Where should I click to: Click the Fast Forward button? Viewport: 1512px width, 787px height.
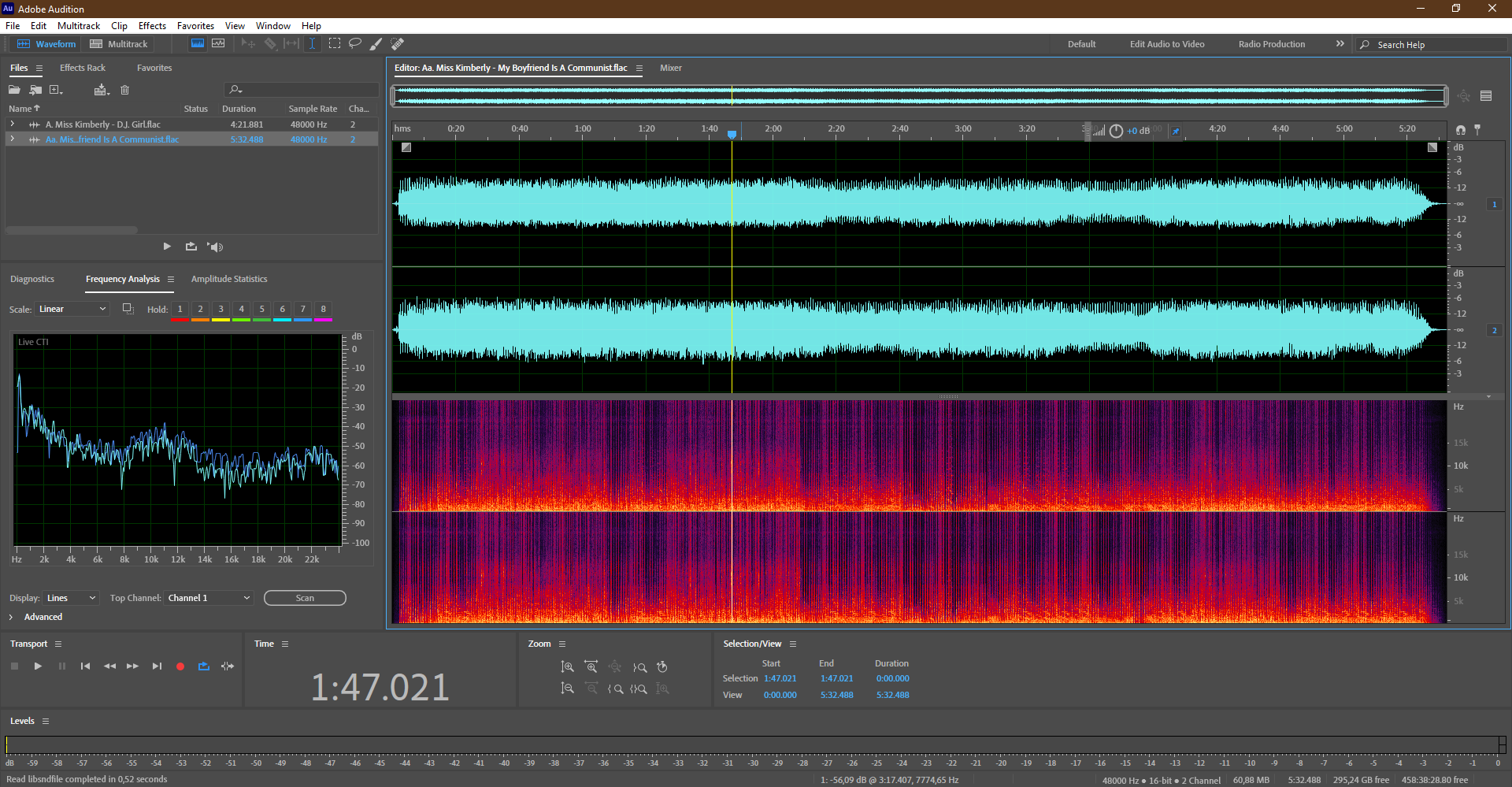tap(132, 666)
